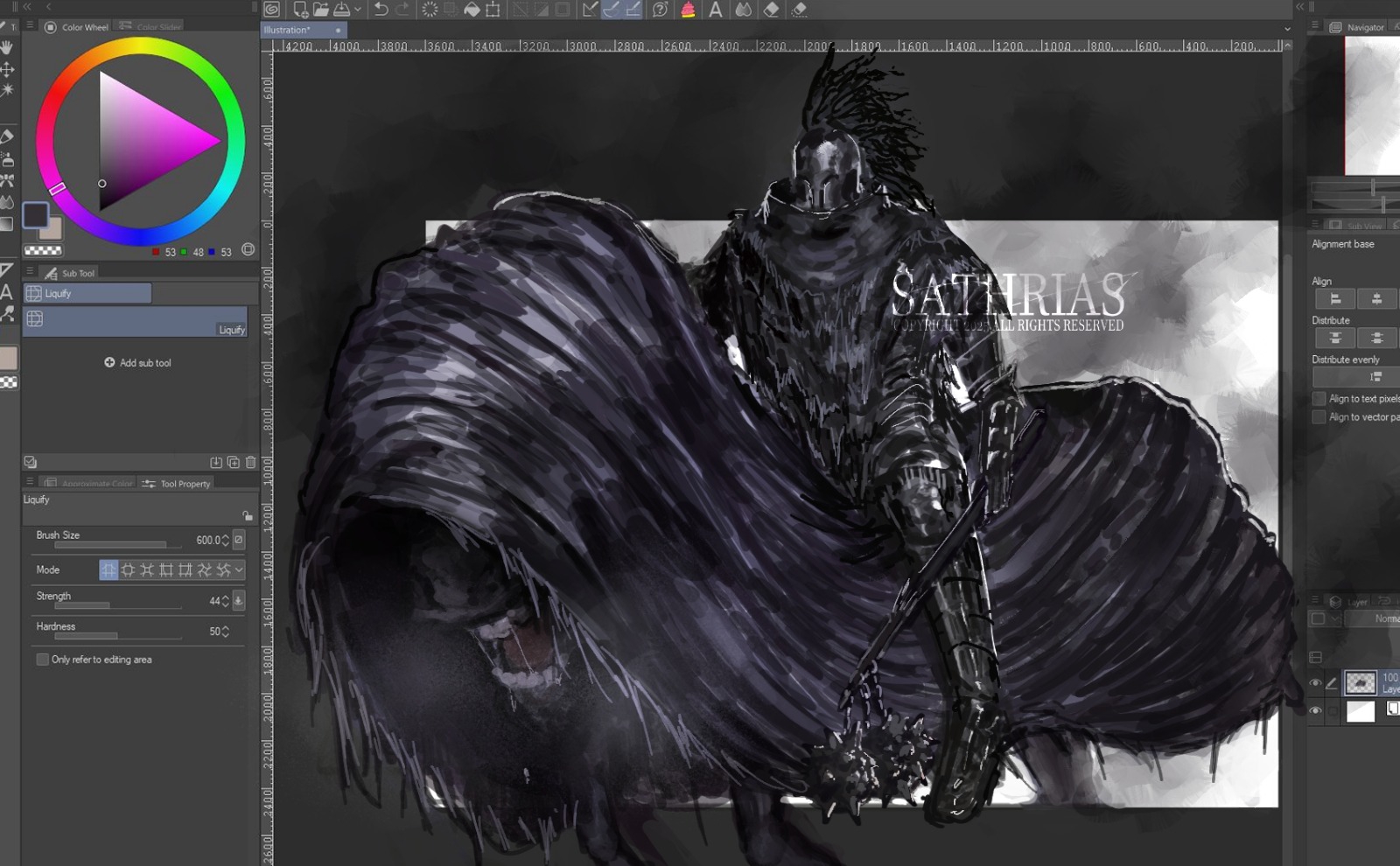Screen dimensions: 1400x866
Task: Click the Undo arrow in the command bar
Action: coord(381,10)
